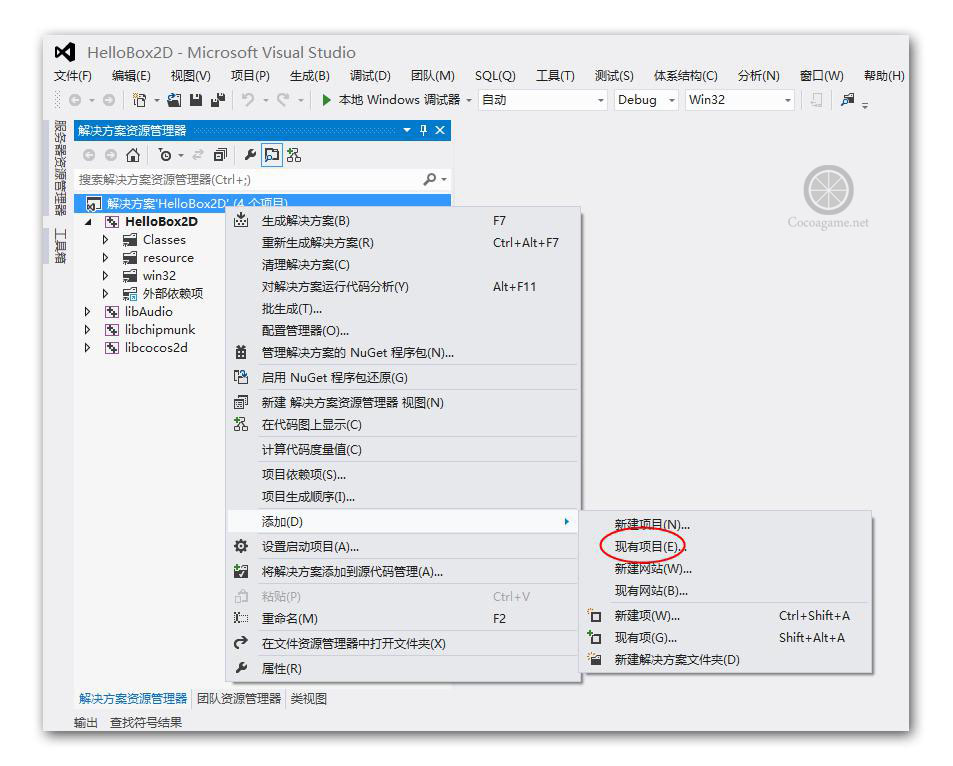The height and width of the screenshot is (766, 953).
Task: Click the Collapse All icon in Solution Explorer
Action: pos(221,155)
